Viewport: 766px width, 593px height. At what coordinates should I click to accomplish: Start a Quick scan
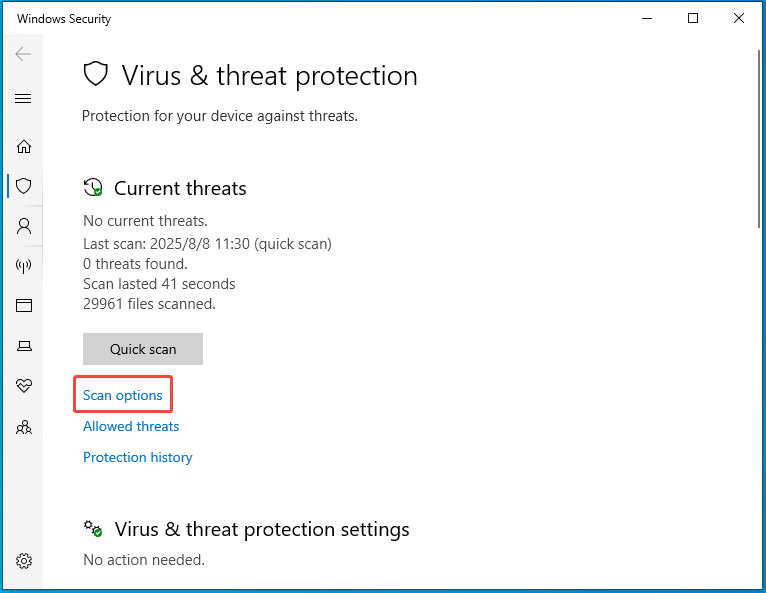point(143,349)
